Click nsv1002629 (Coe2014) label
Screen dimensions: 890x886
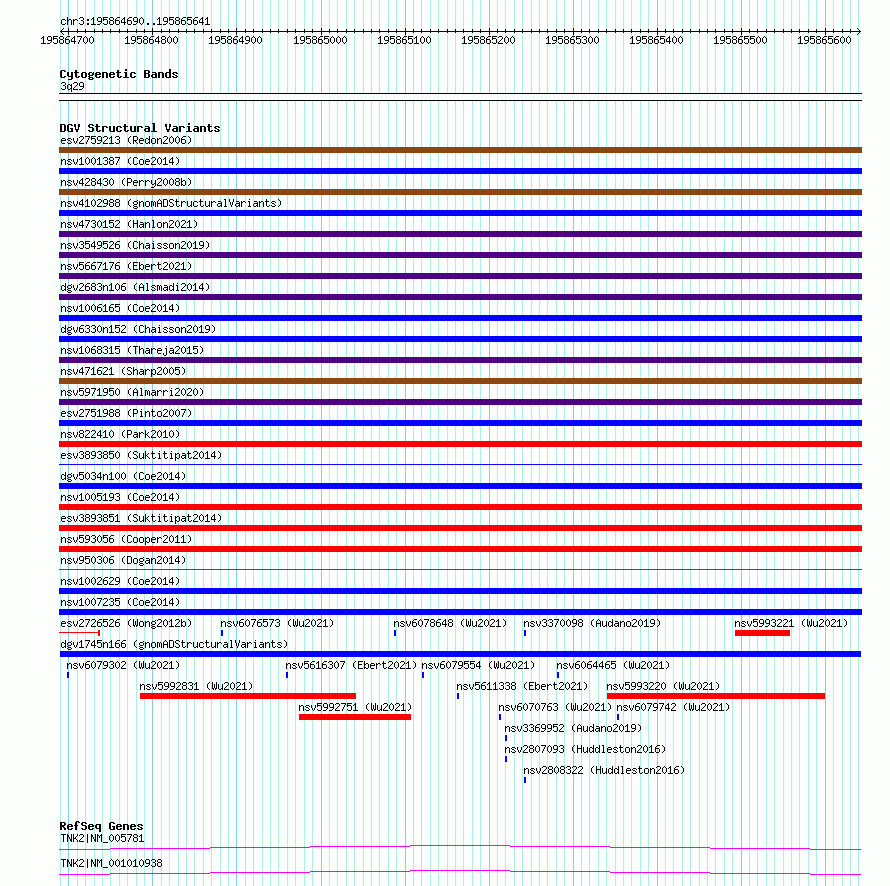(120, 581)
